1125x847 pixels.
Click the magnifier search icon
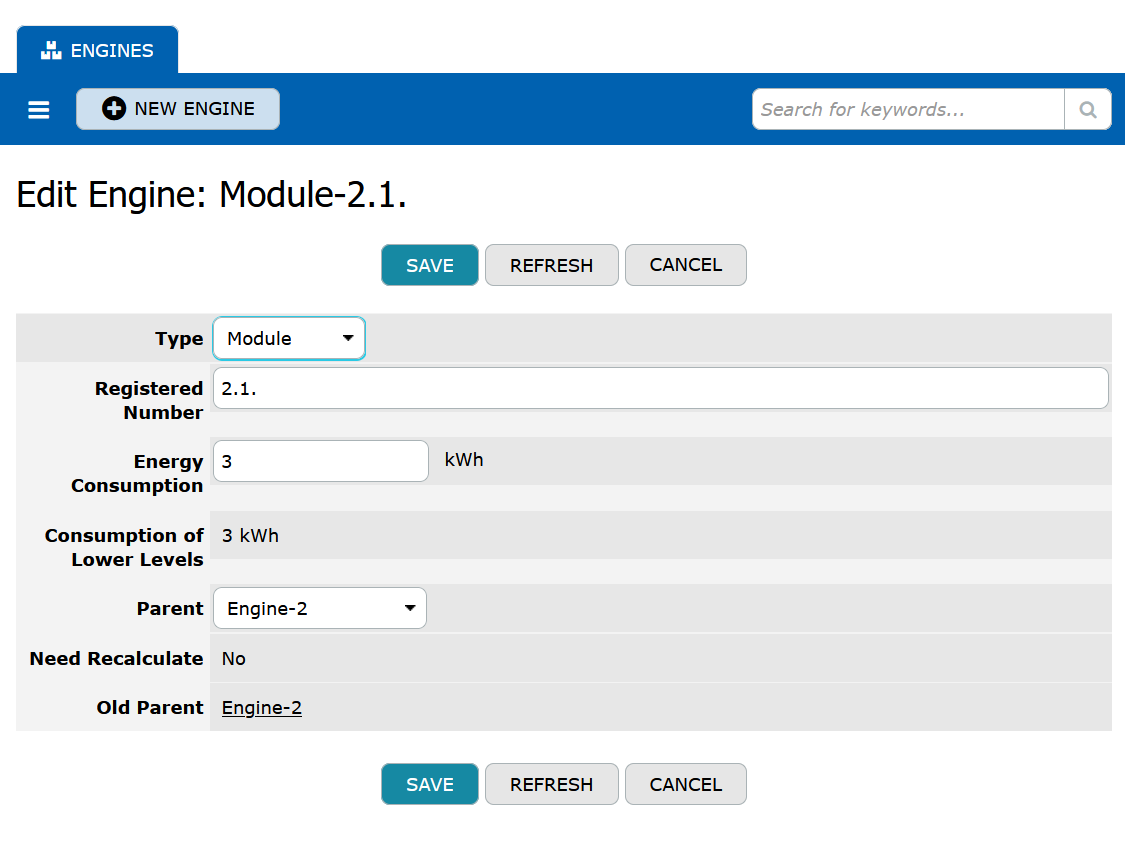1088,110
